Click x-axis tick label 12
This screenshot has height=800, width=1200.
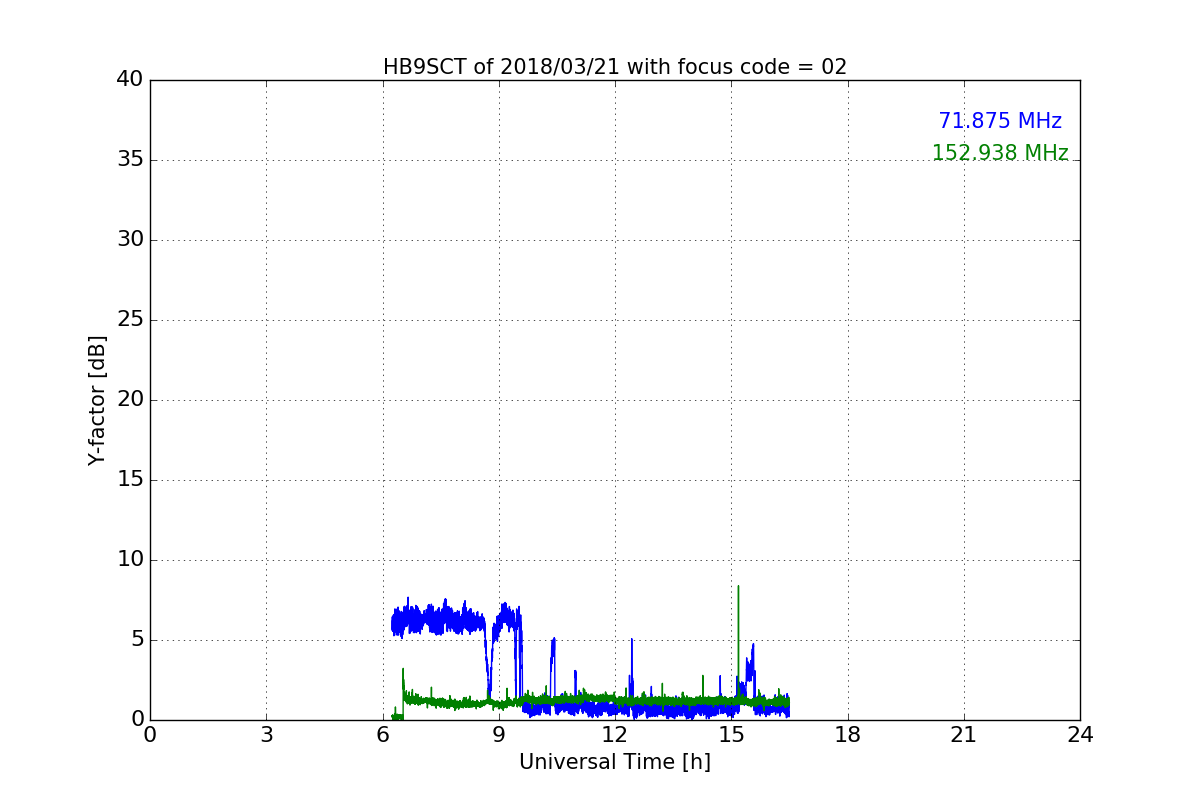tap(615, 735)
